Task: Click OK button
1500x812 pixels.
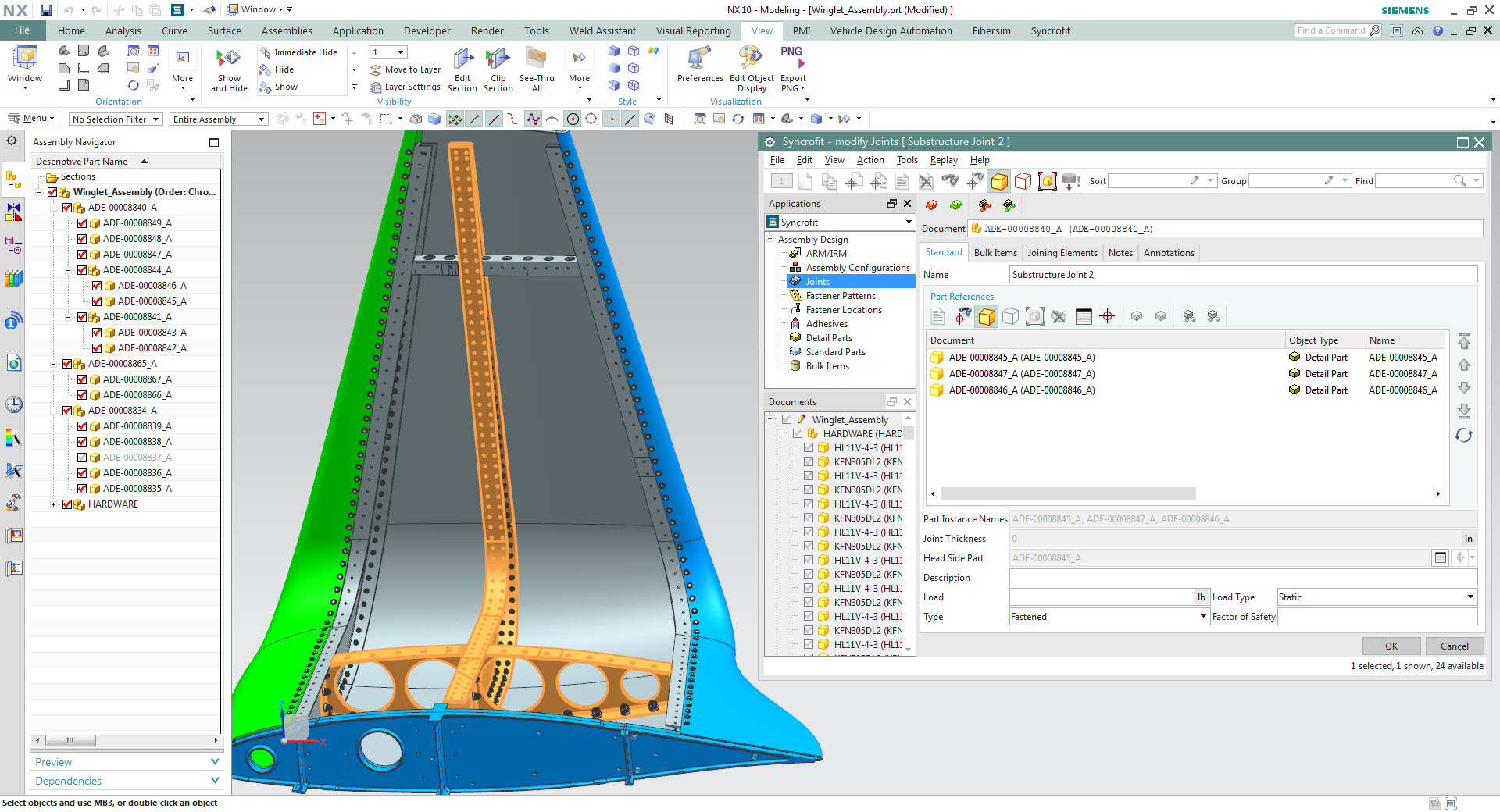Action: coord(1391,646)
